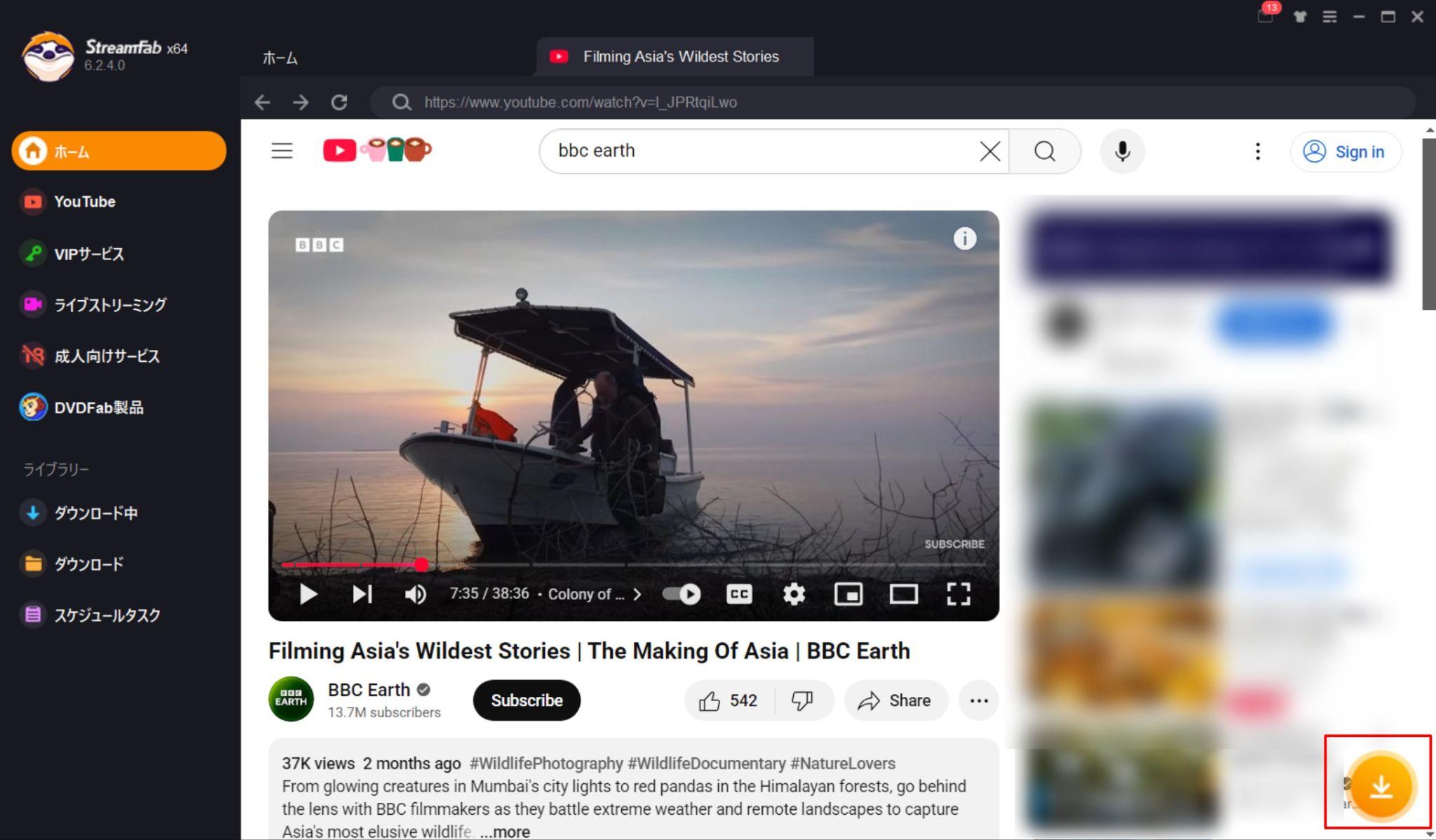
Task: Click the orange download floating button
Action: point(1381,787)
